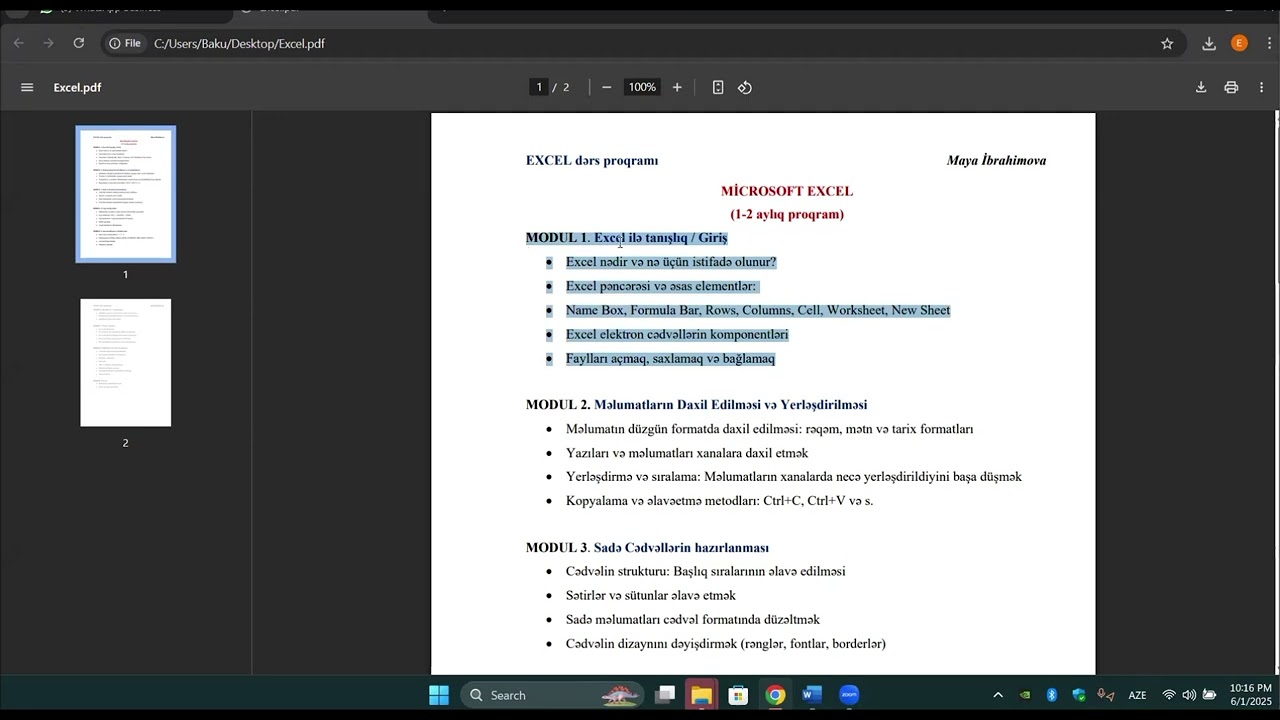This screenshot has width=1280, height=720.
Task: Open Windows Security tray icon
Action: [x=1079, y=695]
